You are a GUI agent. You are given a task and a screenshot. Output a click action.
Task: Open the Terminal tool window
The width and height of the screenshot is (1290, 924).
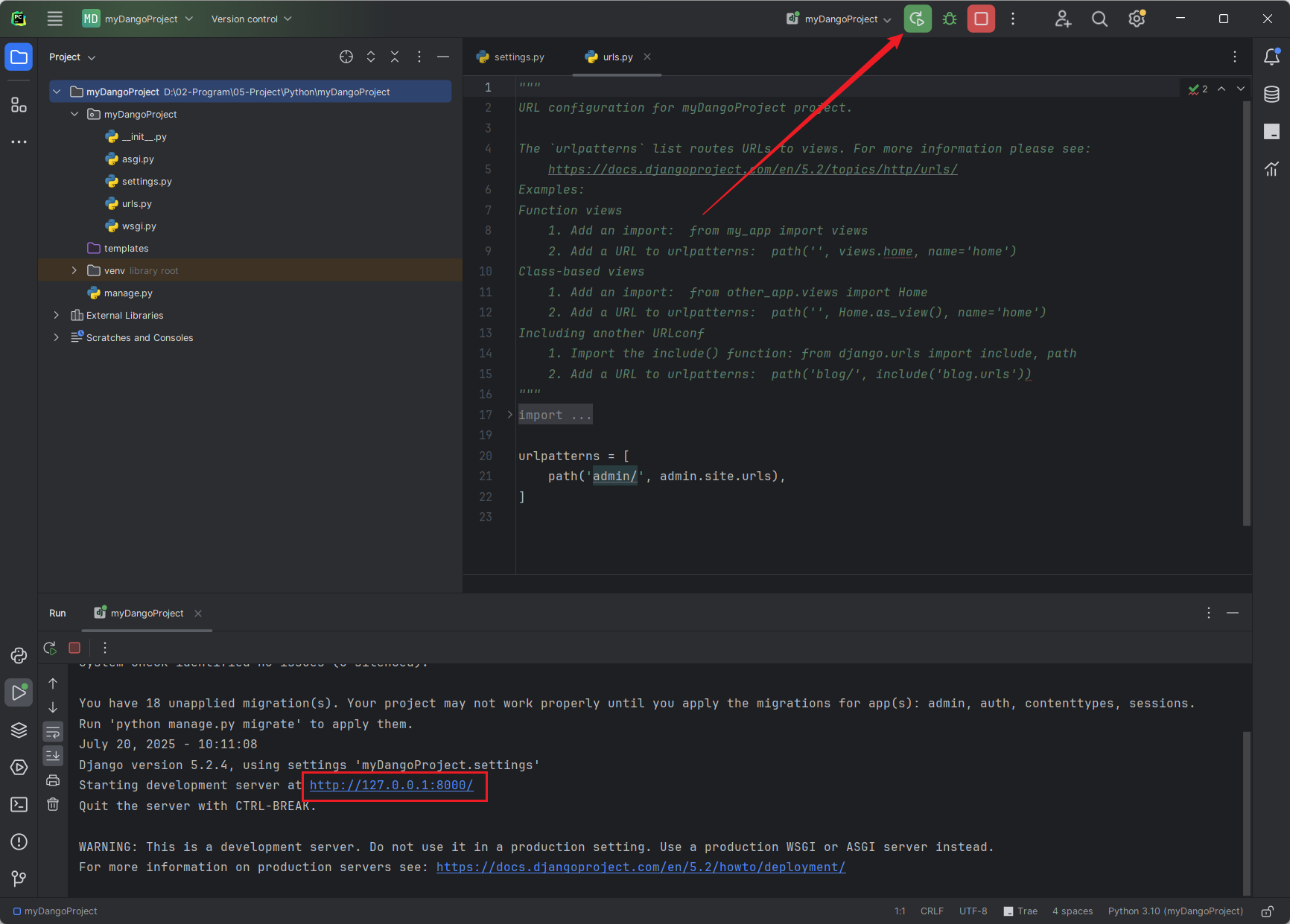click(x=19, y=805)
